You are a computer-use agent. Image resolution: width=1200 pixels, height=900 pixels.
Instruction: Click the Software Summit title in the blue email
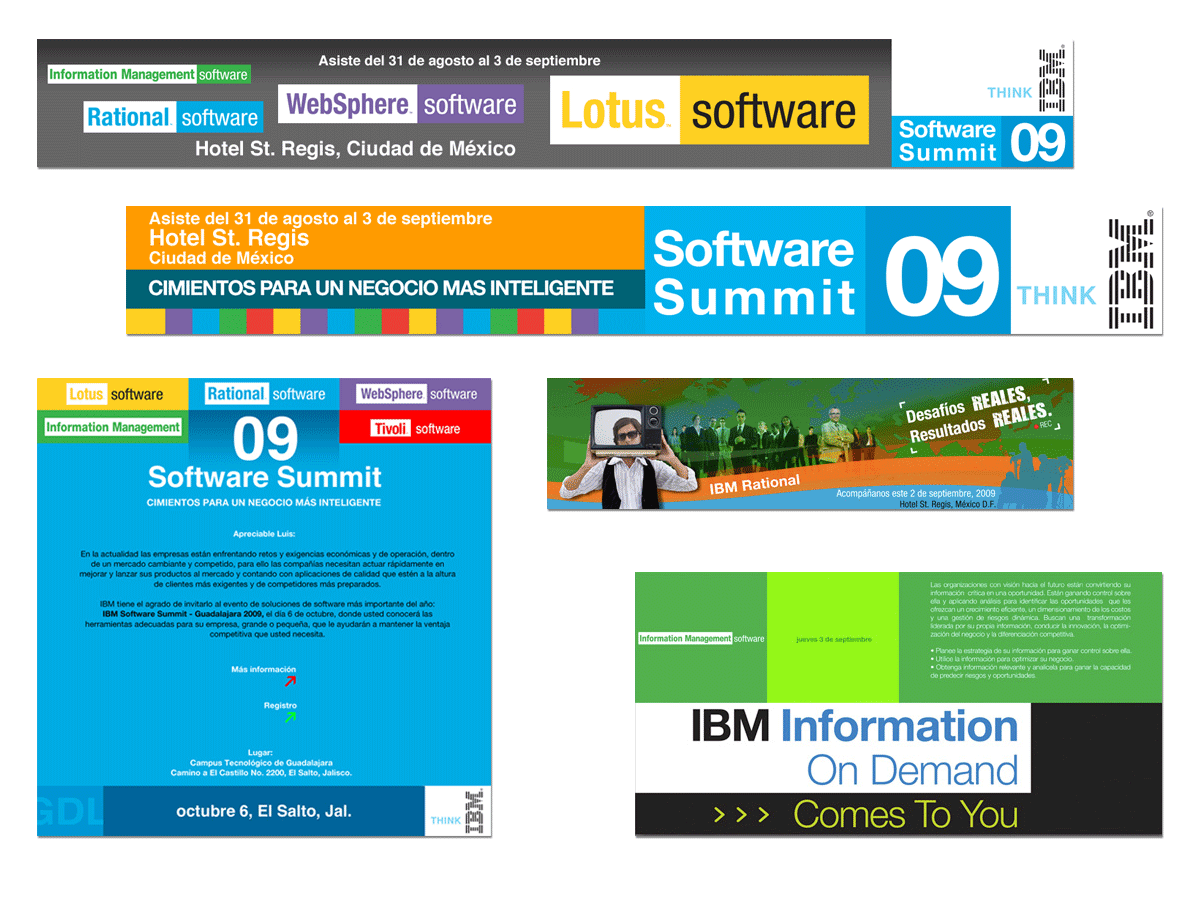click(265, 476)
